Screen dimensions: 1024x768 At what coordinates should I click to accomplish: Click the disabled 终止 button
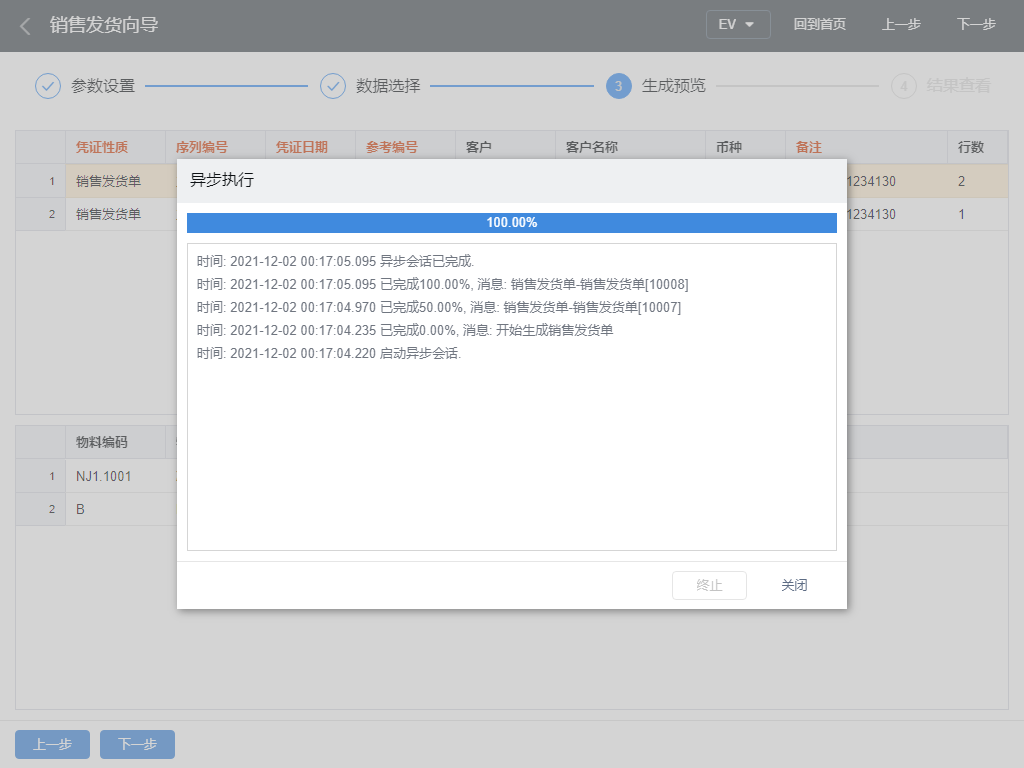pyautogui.click(x=709, y=586)
